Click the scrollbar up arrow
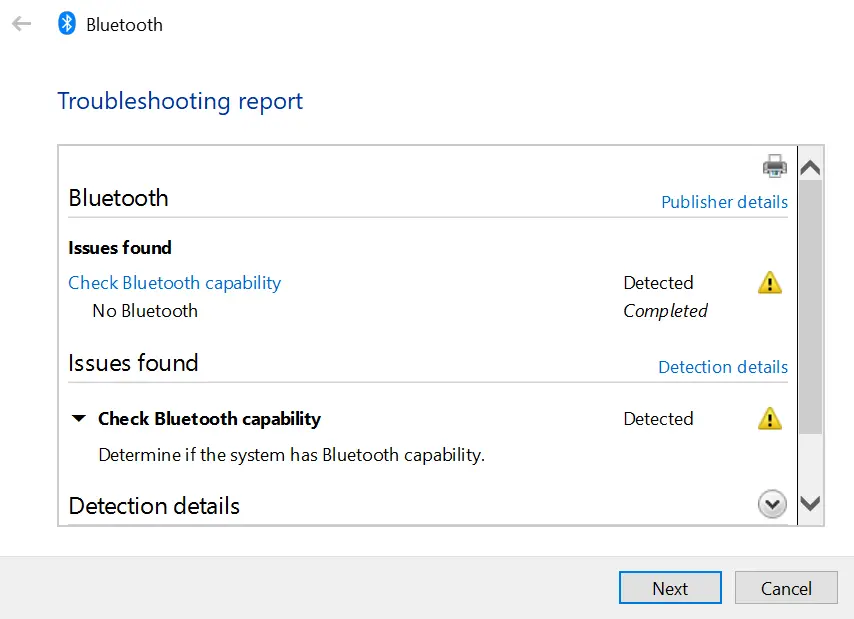 point(810,167)
